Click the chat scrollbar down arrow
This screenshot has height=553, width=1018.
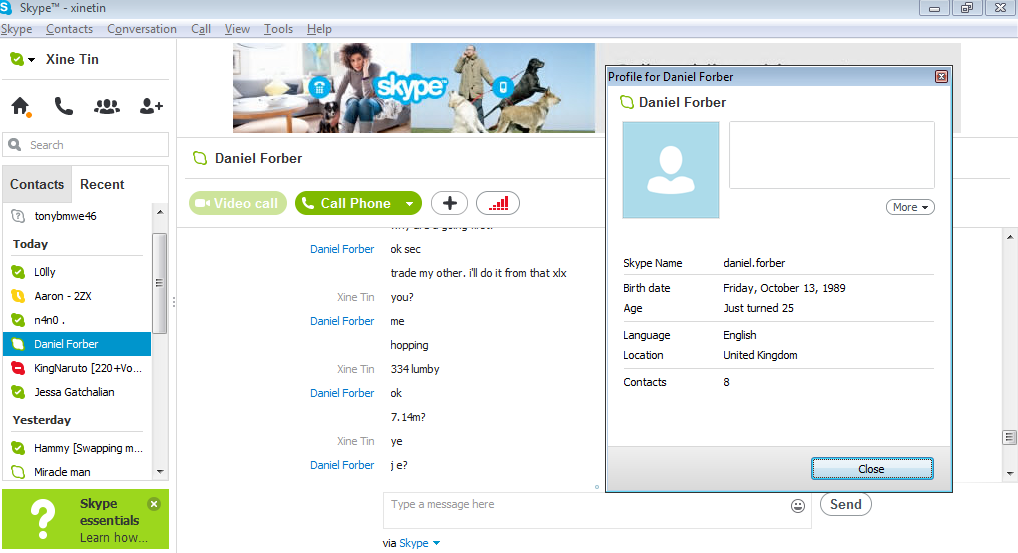click(x=1010, y=474)
